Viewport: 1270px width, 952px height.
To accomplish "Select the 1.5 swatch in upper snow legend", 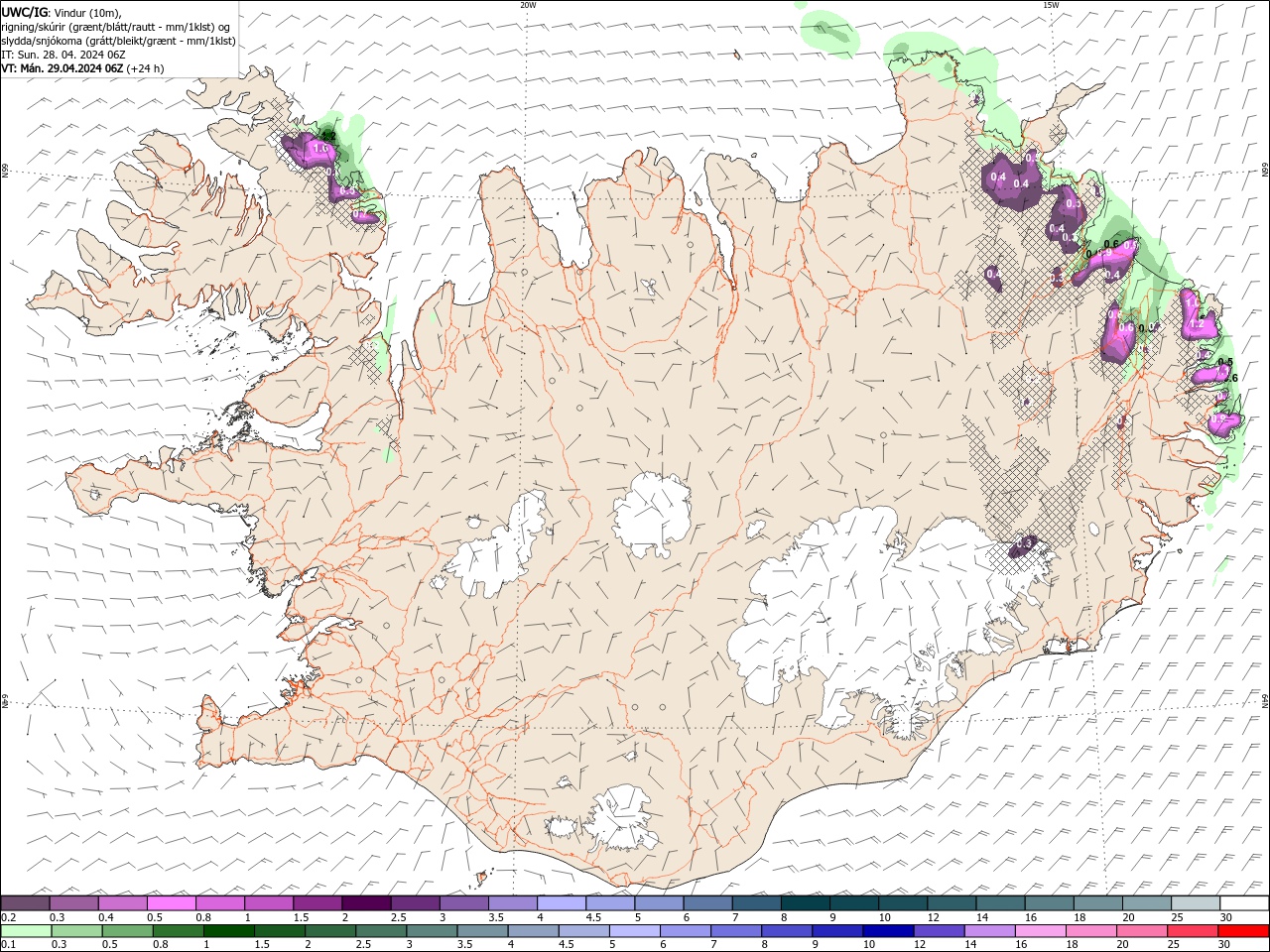I will point(317,903).
